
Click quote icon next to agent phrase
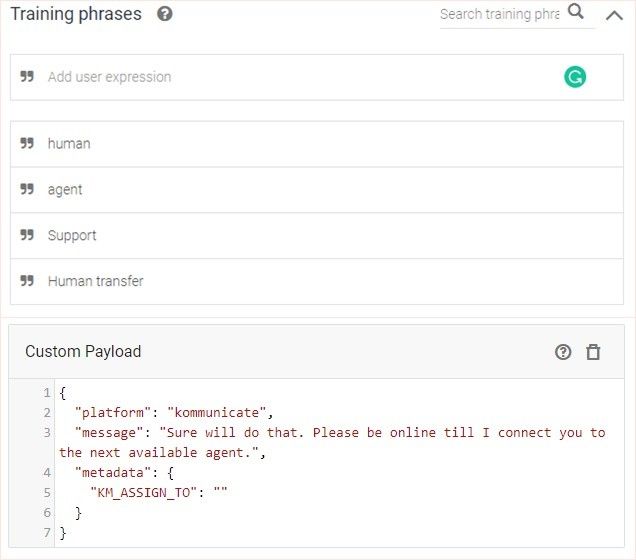[27, 189]
